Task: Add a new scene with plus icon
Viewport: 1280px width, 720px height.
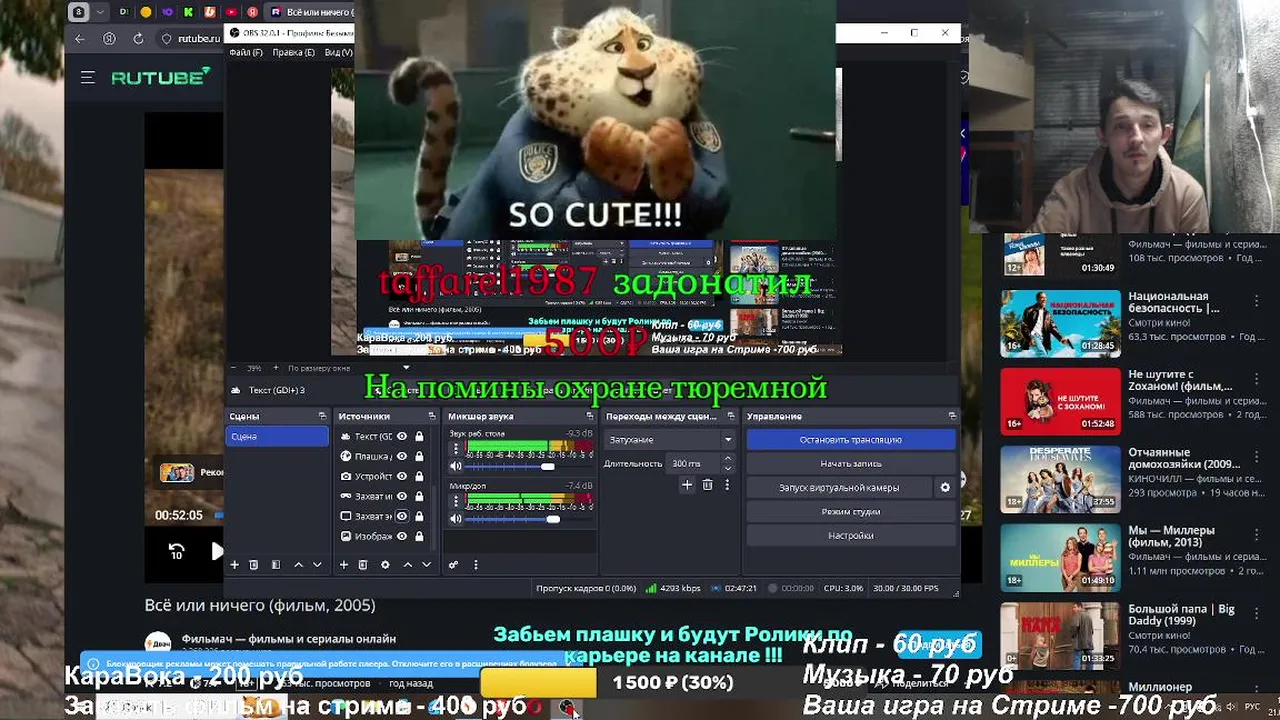Action: [x=235, y=565]
